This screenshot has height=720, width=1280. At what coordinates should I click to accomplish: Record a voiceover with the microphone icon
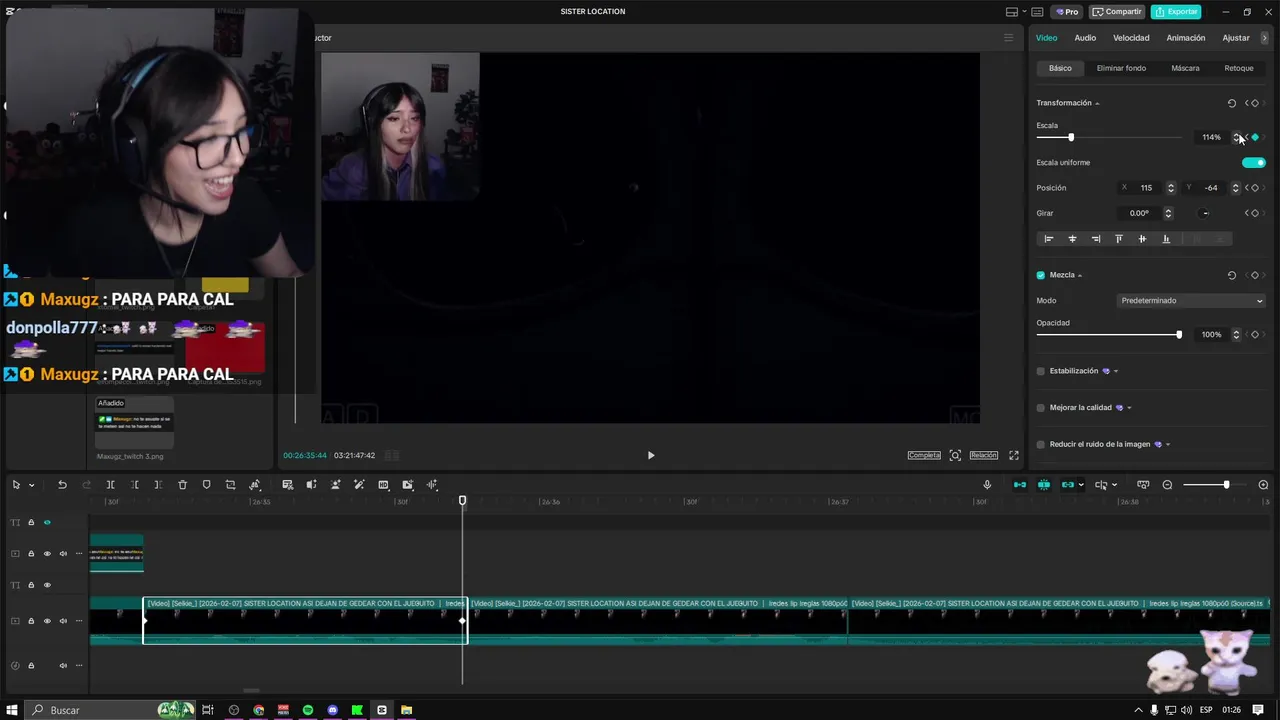coord(987,485)
